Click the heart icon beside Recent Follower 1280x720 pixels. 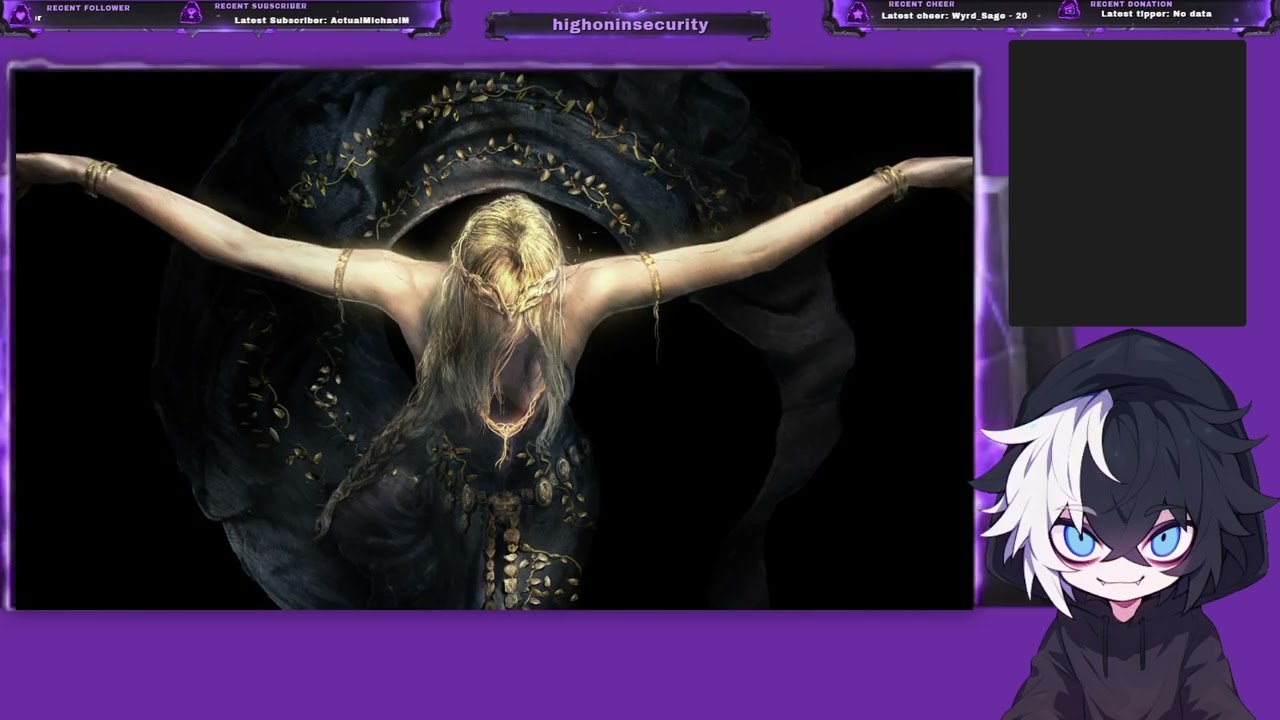point(20,14)
